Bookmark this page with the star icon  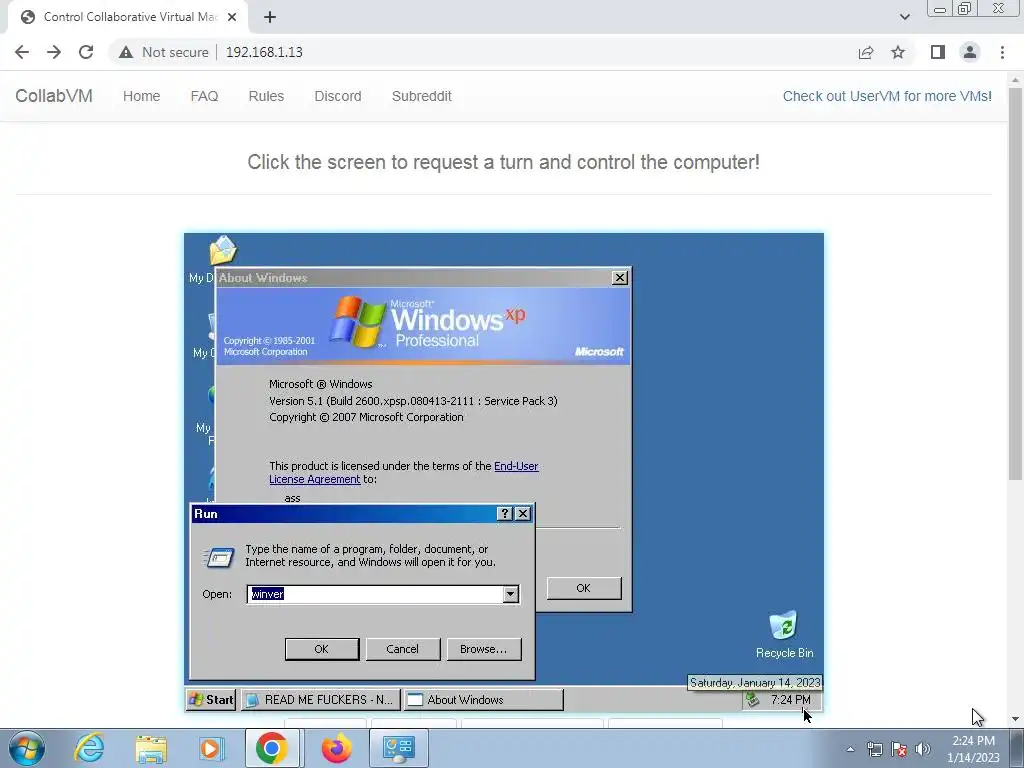pos(898,52)
